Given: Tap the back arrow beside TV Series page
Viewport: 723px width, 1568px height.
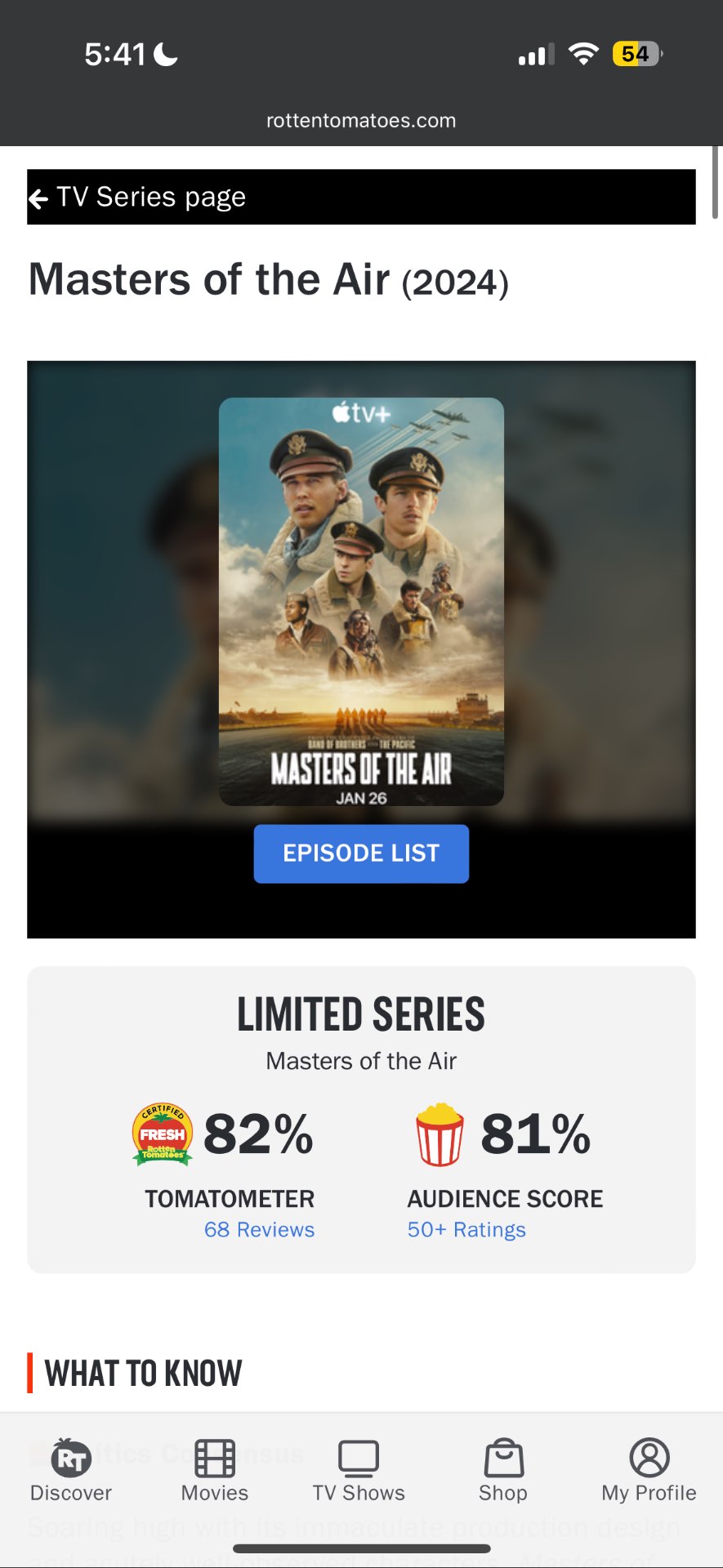Looking at the screenshot, I should pos(38,198).
